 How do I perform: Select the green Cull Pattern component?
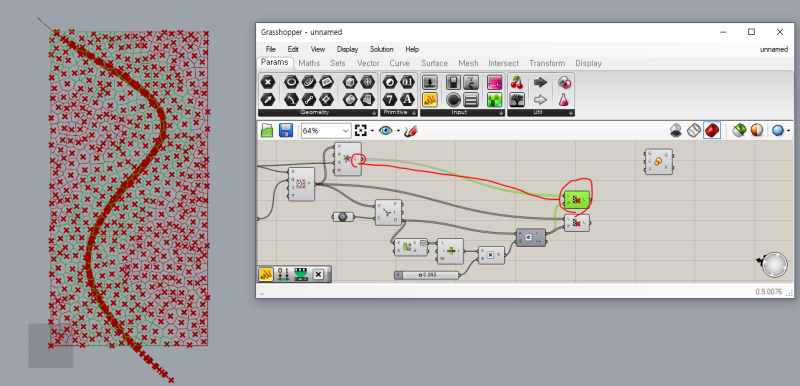coord(577,199)
